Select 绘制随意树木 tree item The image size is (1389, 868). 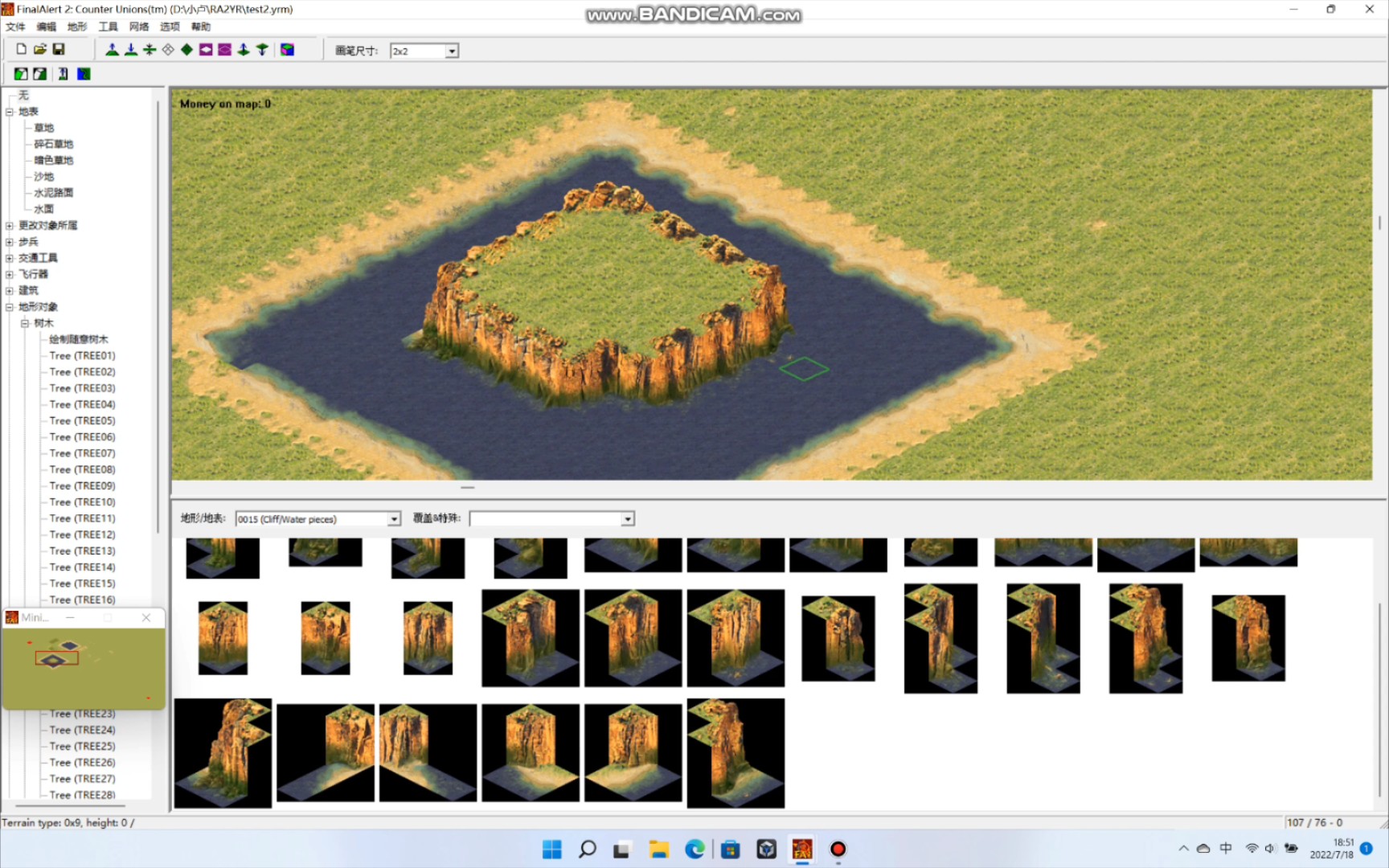click(78, 339)
